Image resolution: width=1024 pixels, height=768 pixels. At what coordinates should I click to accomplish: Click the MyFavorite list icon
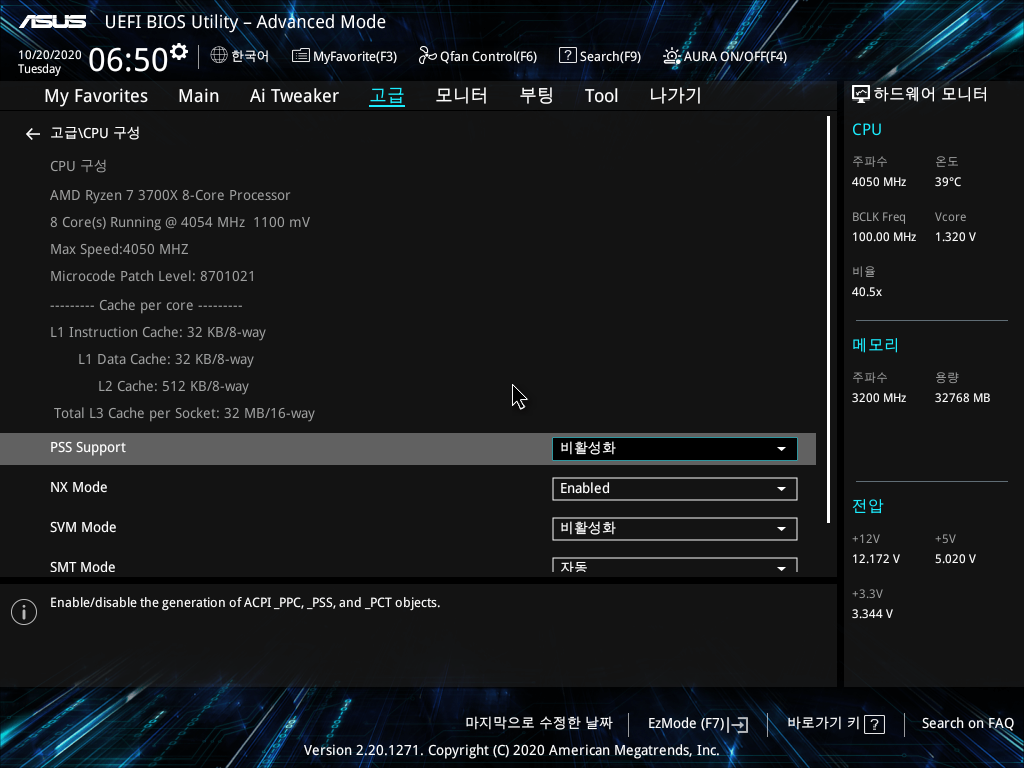(x=300, y=56)
